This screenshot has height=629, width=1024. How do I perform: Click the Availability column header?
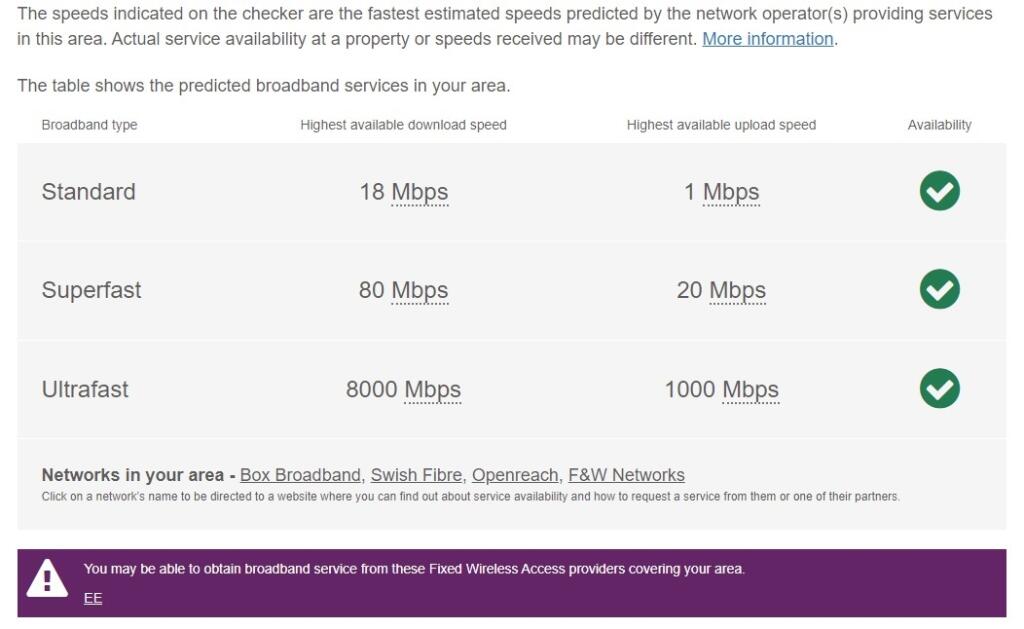[x=939, y=125]
